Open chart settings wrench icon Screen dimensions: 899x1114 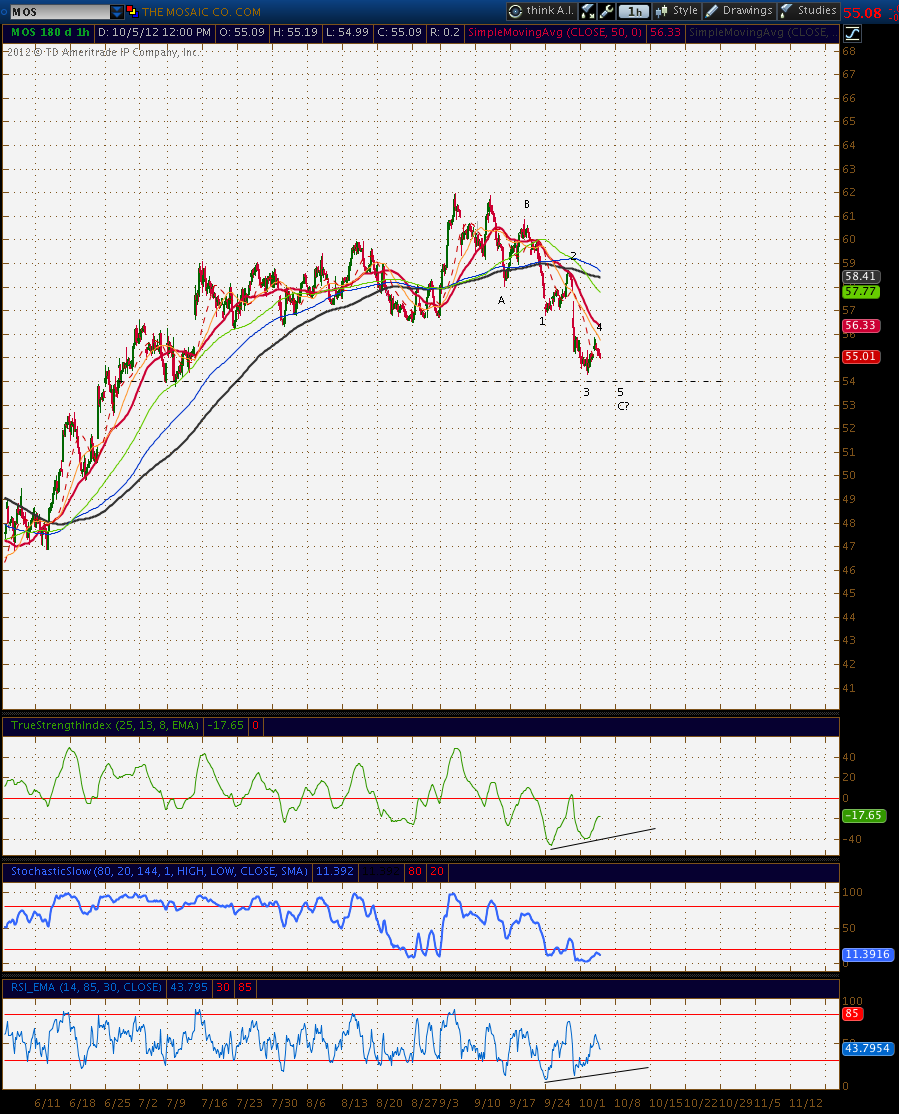point(606,11)
